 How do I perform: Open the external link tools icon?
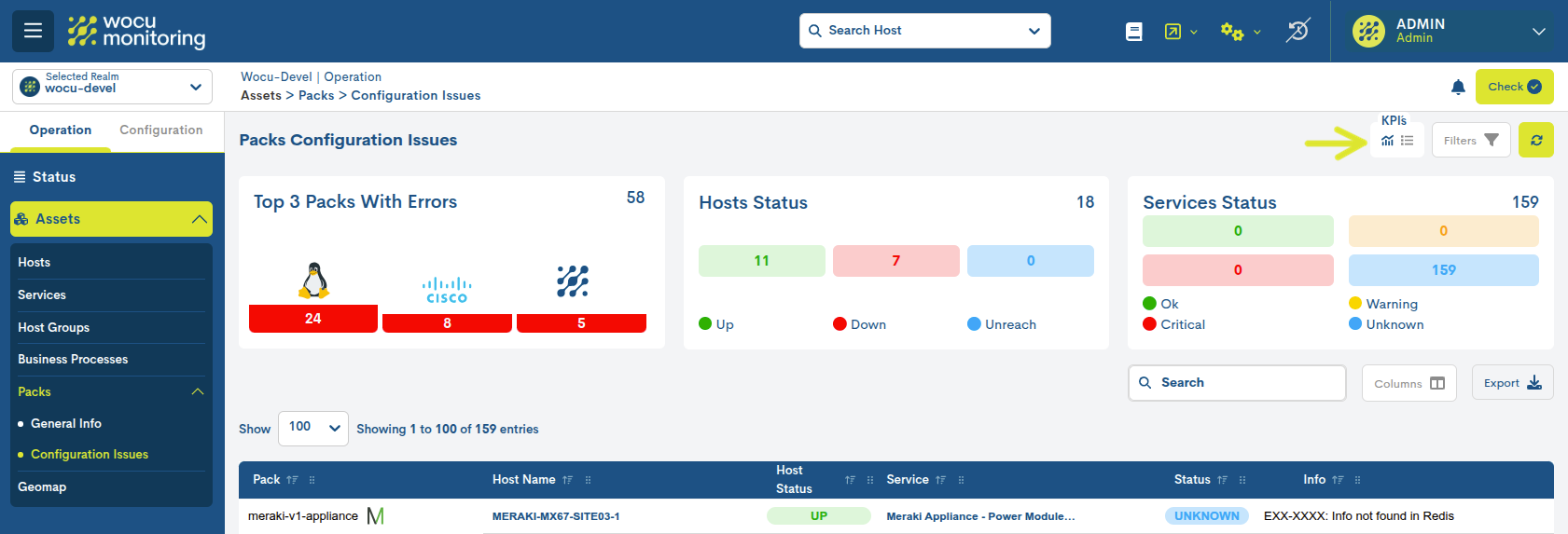coord(1173,32)
